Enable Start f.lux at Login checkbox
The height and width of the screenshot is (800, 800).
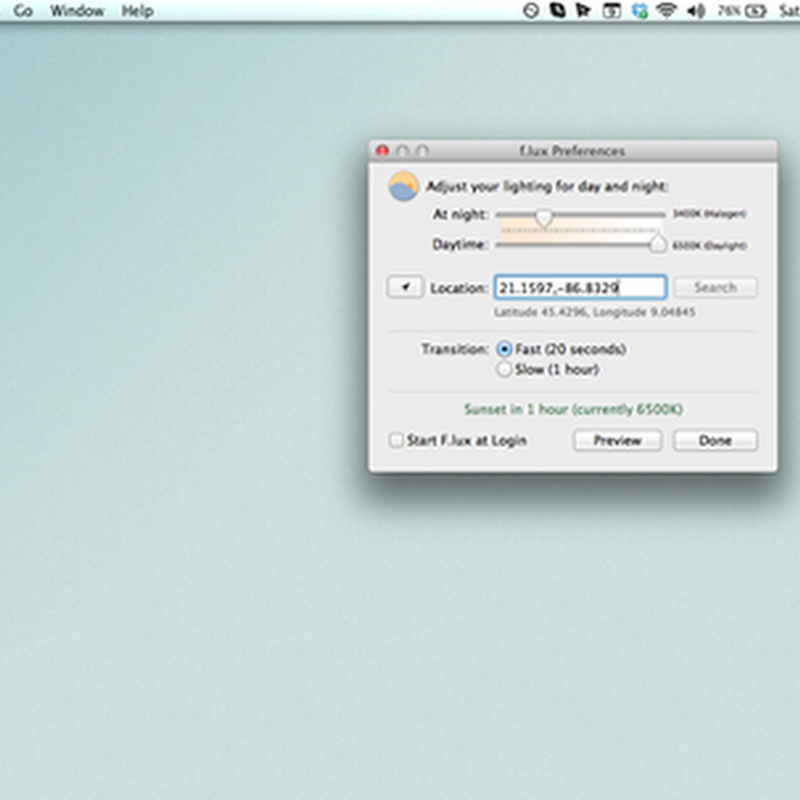[396, 440]
